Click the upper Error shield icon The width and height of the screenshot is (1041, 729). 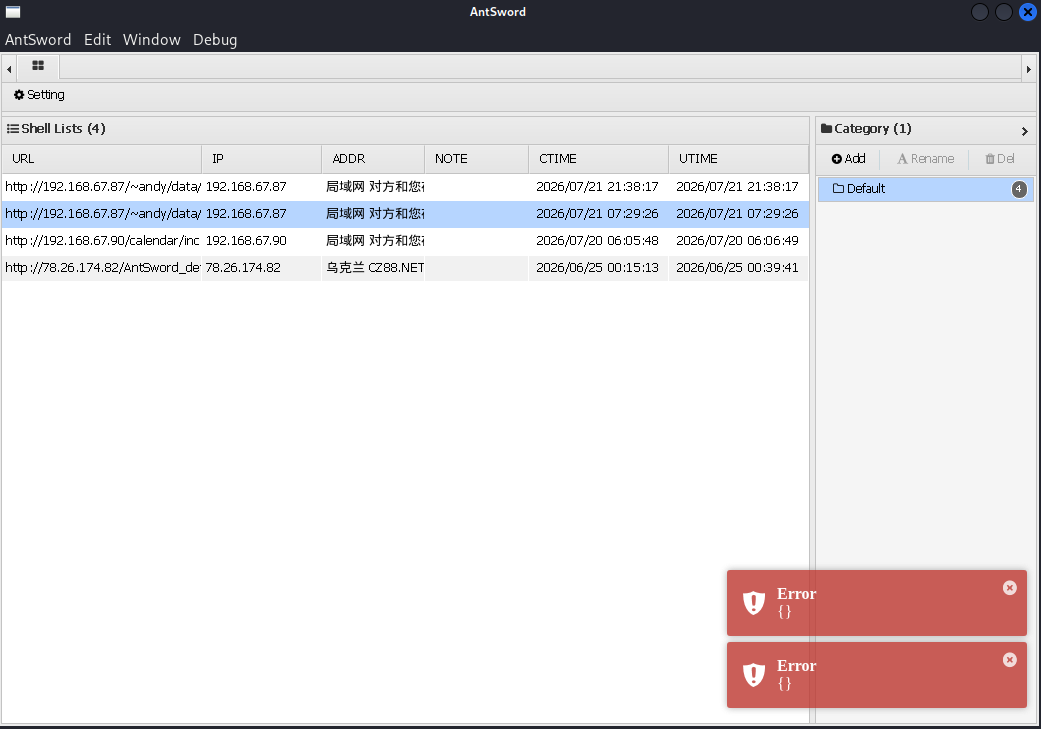[x=754, y=602]
